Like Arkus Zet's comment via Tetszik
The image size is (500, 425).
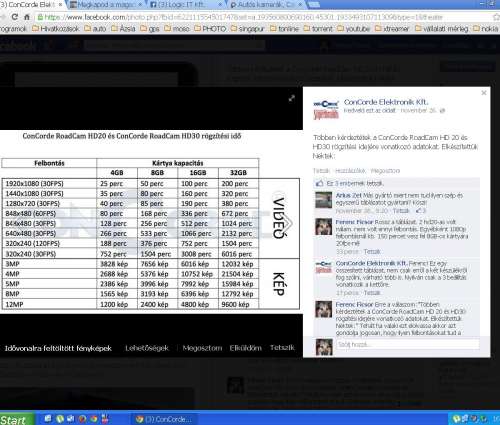(401, 211)
